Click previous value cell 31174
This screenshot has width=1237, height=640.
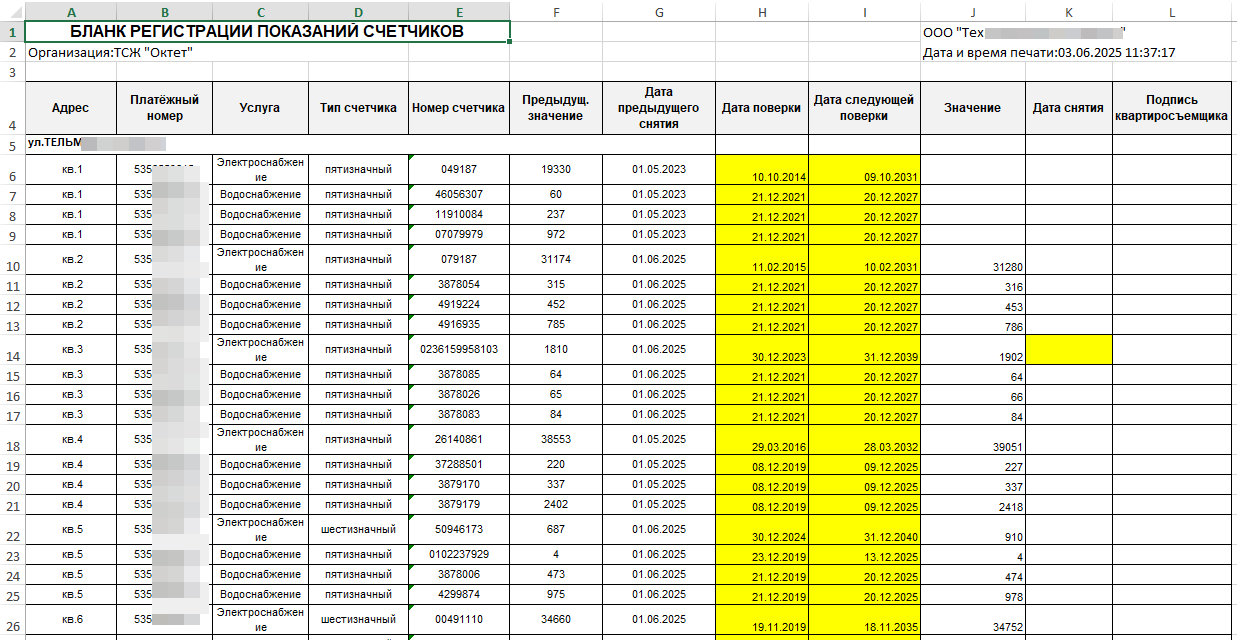pyautogui.click(x=556, y=260)
